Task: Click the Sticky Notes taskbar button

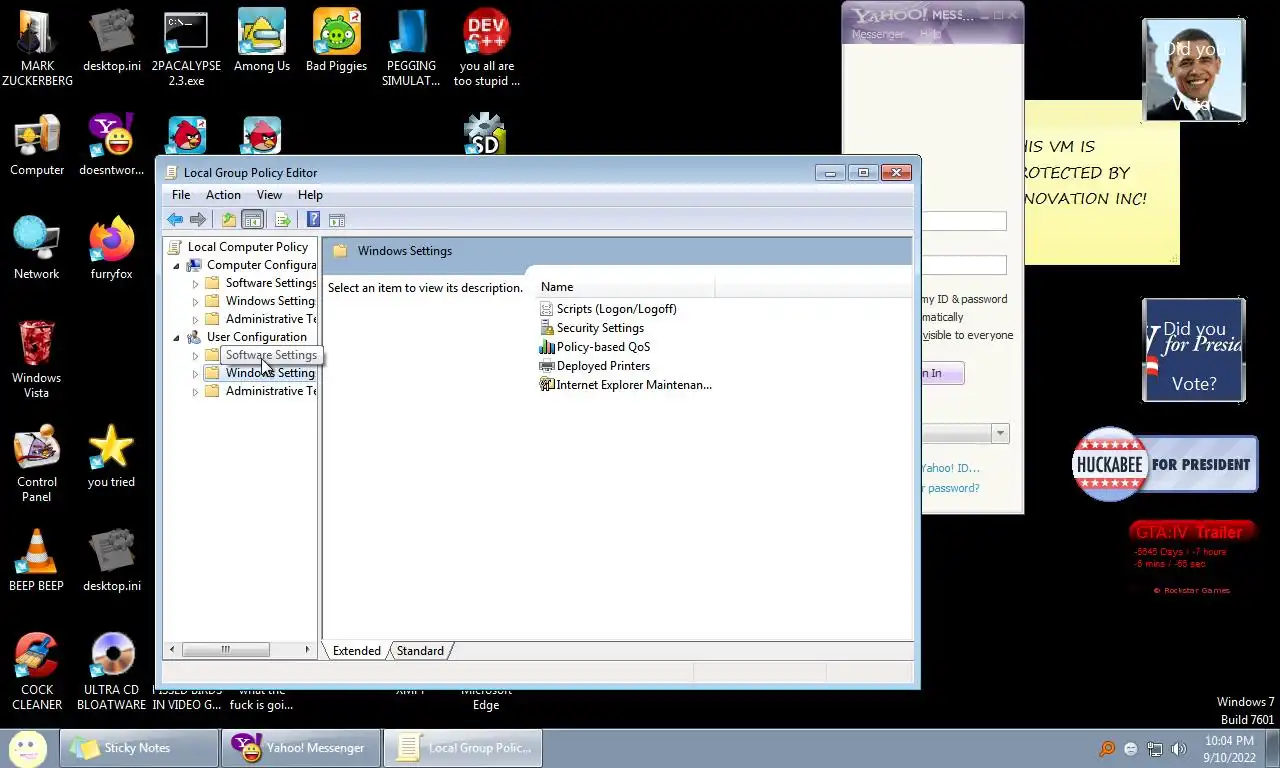Action: point(139,748)
